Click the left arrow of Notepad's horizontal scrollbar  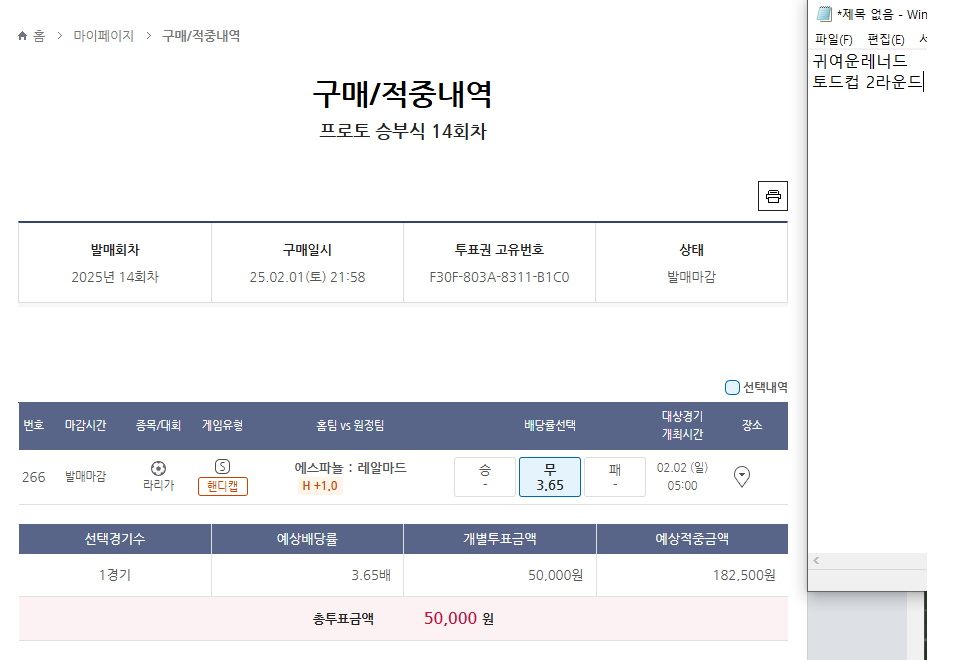[x=817, y=561]
